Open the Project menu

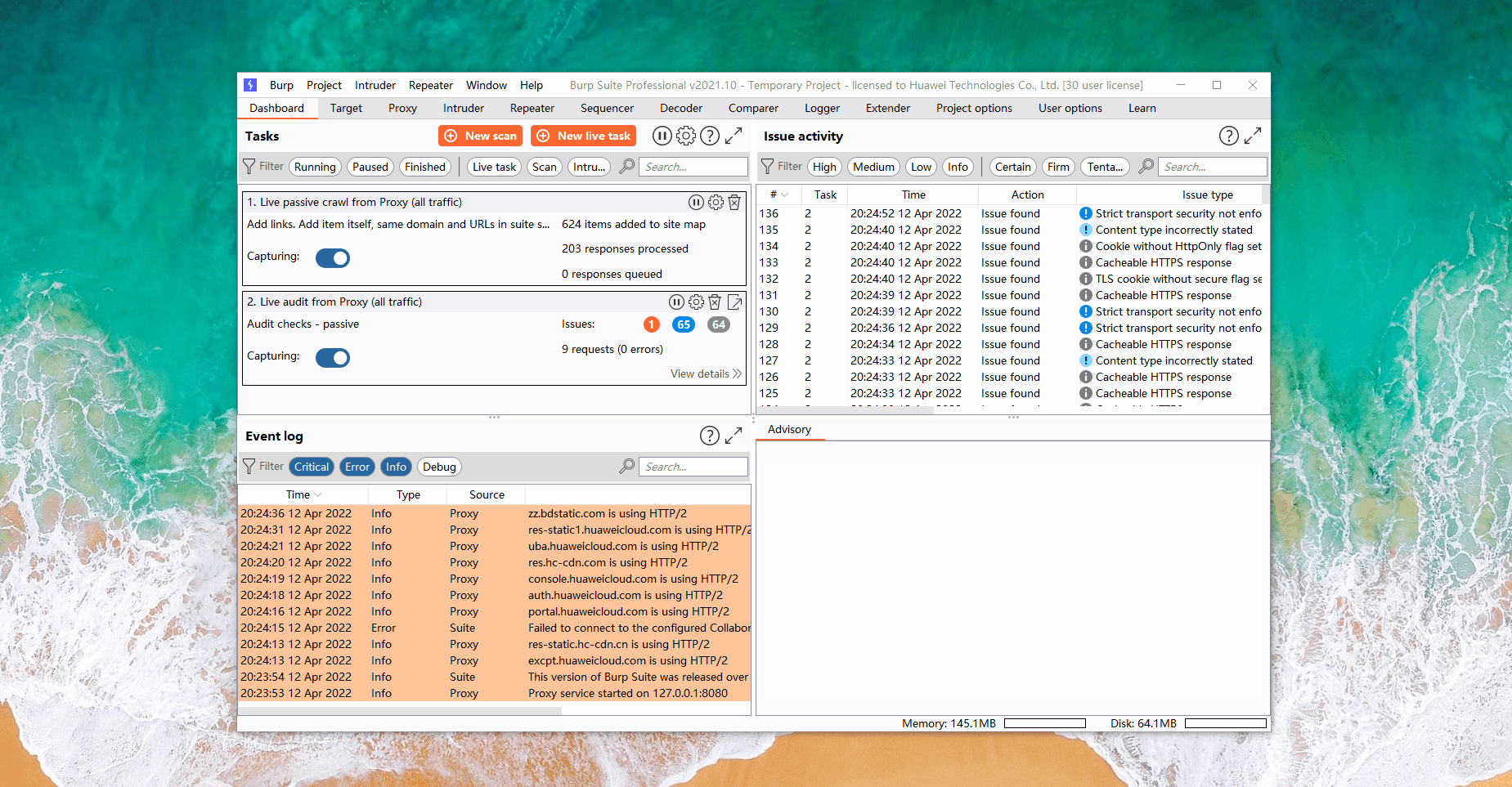(x=324, y=85)
